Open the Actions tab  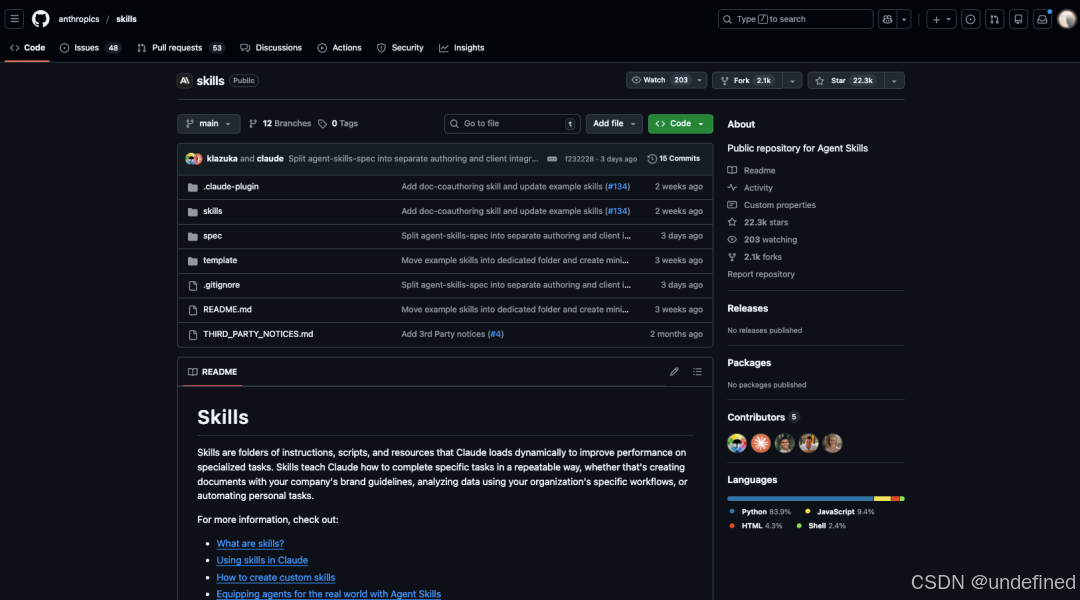click(340, 48)
